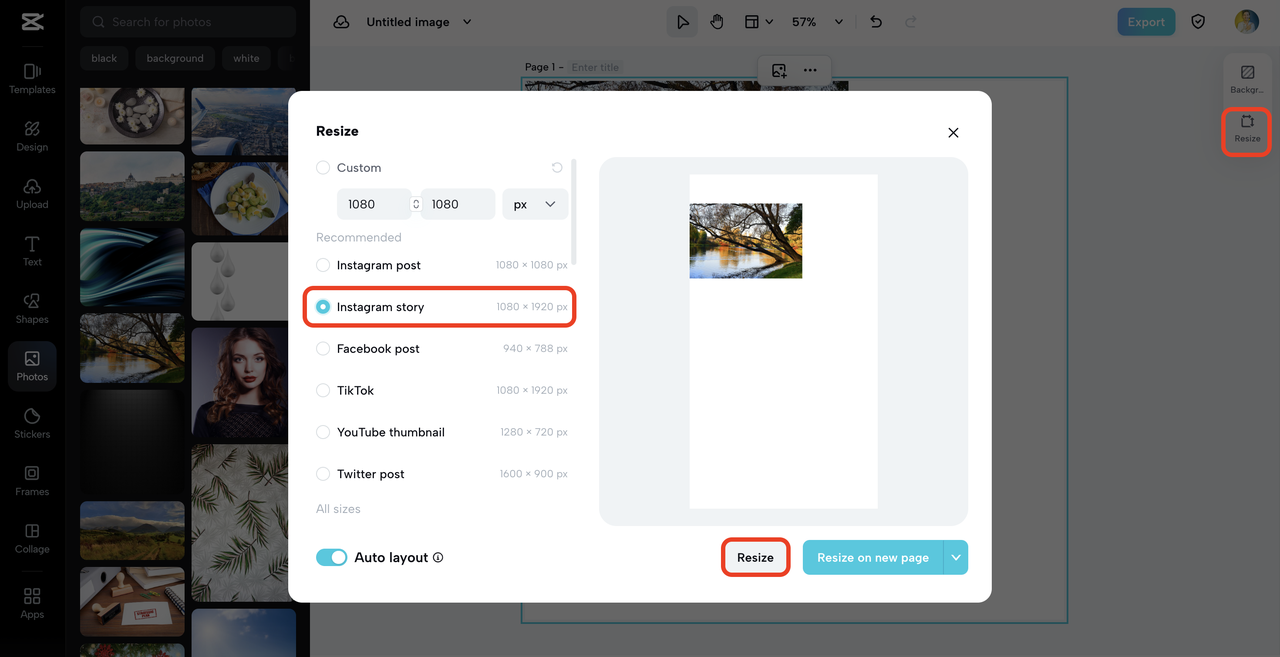Reset custom size with the reset icon
Image resolution: width=1280 pixels, height=657 pixels.
(x=557, y=168)
